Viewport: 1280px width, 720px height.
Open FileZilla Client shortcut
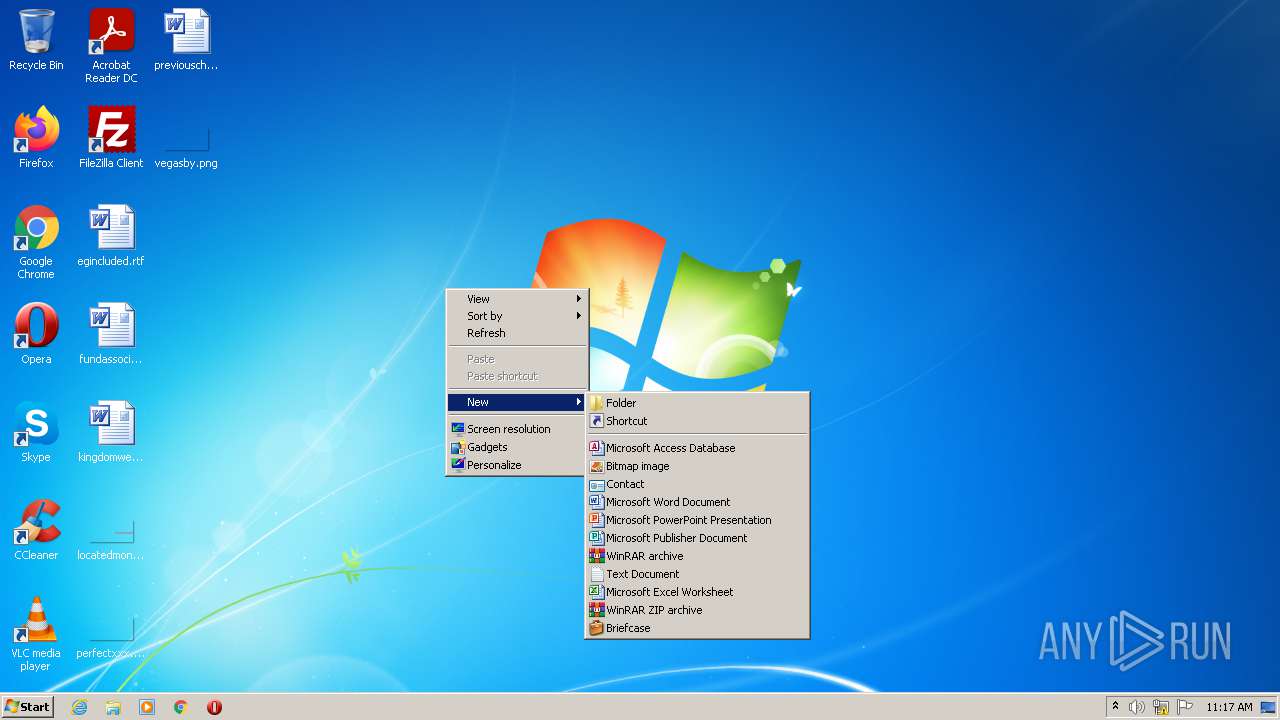pos(111,138)
